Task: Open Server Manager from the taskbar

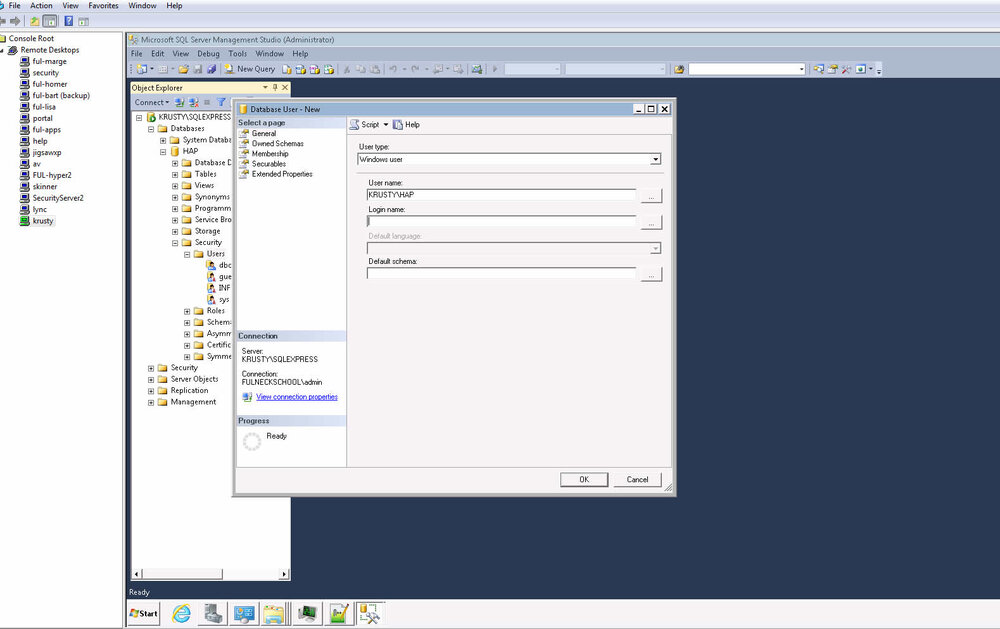Action: [x=212, y=614]
